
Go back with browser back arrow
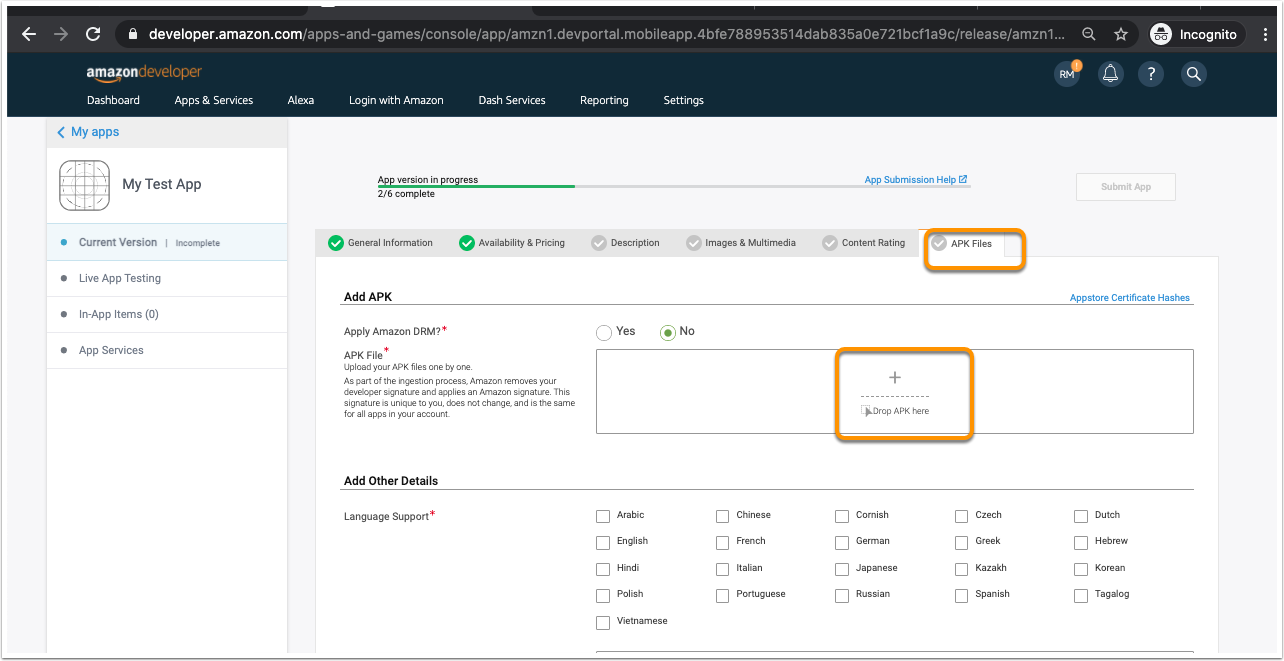click(29, 34)
